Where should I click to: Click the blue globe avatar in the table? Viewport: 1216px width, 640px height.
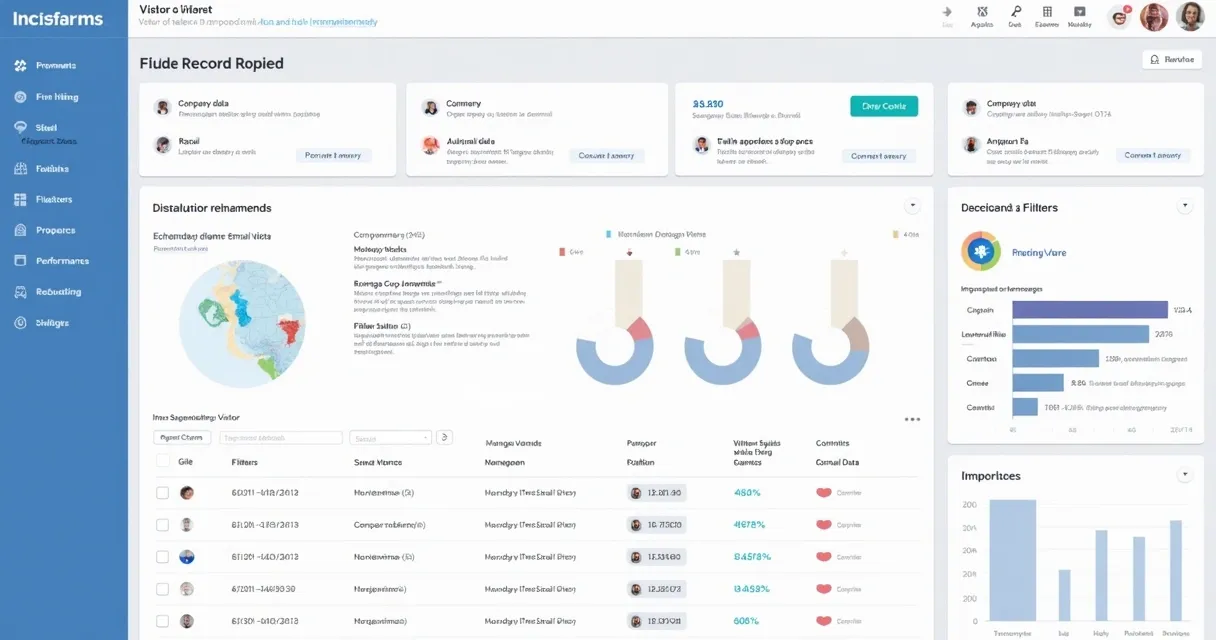tap(187, 557)
